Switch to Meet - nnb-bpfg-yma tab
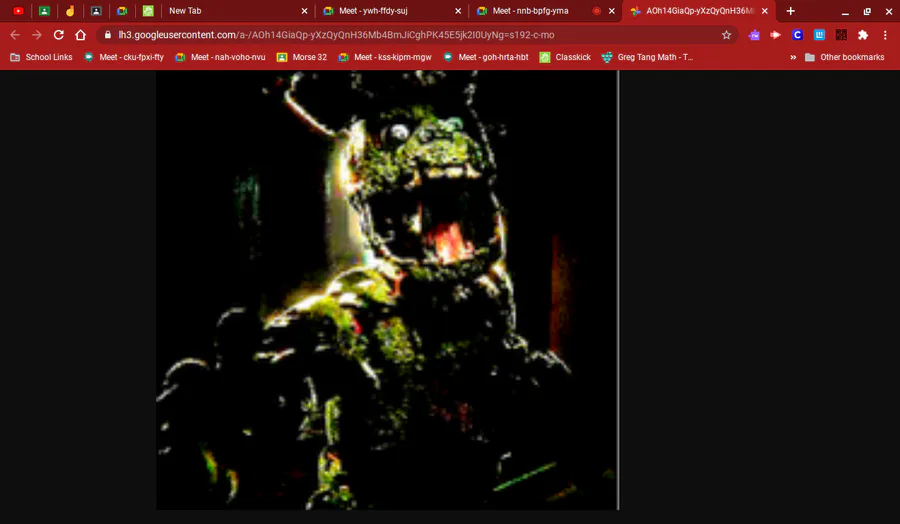 pyautogui.click(x=546, y=11)
